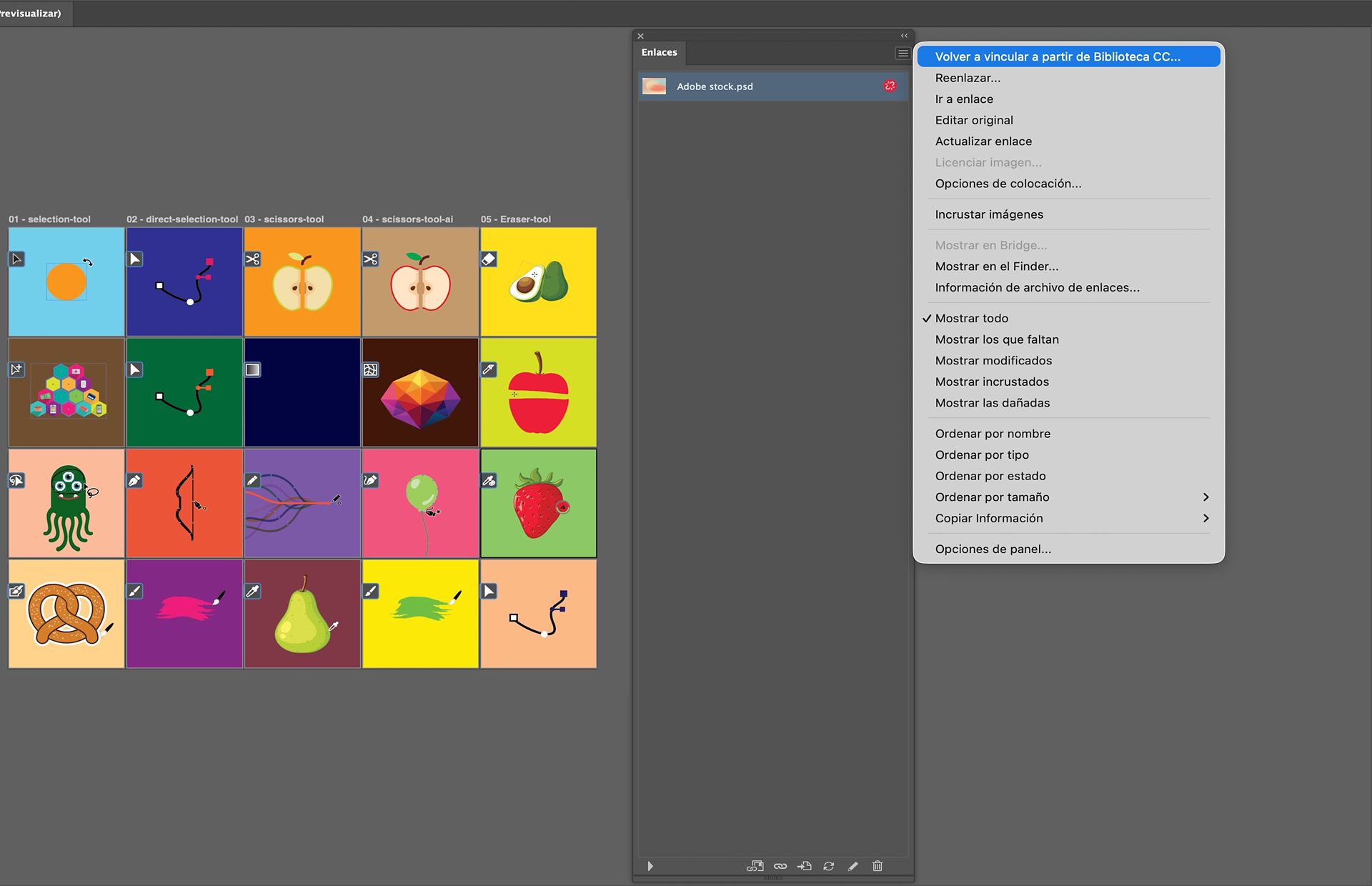Choose Reenlazar... from the menu
Image resolution: width=1372 pixels, height=886 pixels.
[x=1068, y=78]
